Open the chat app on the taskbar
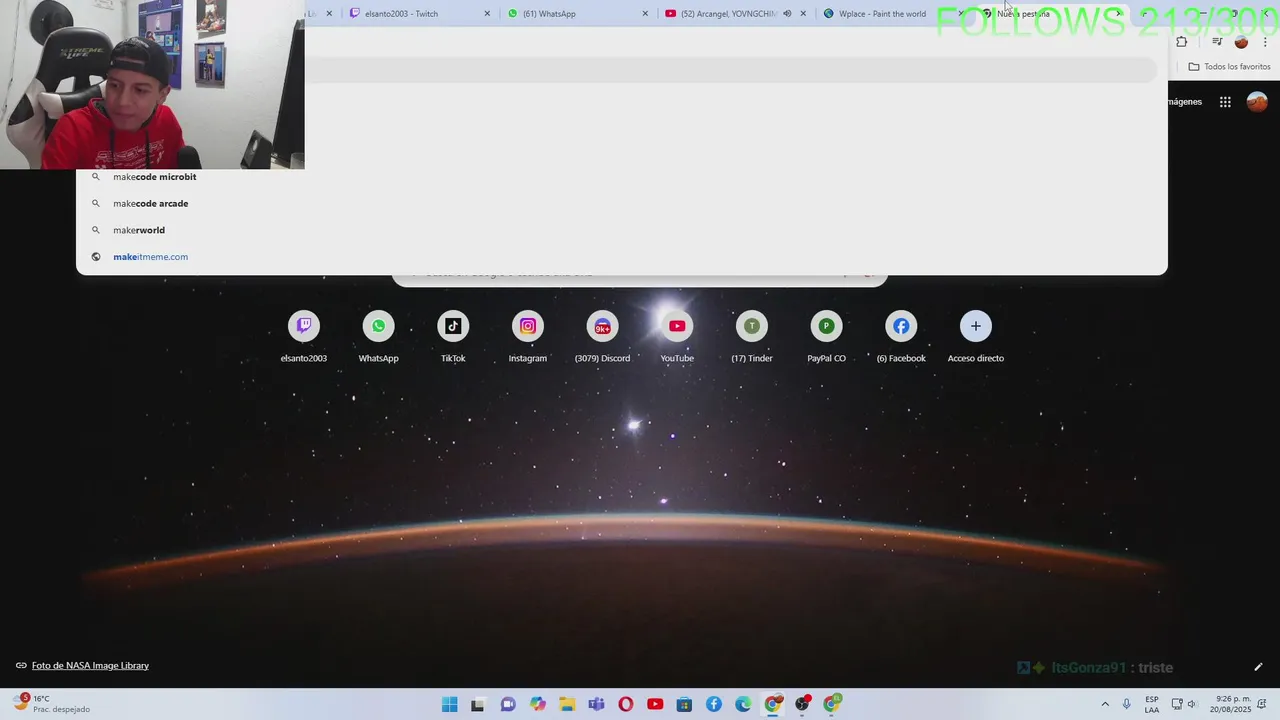The width and height of the screenshot is (1280, 720). coord(508,704)
